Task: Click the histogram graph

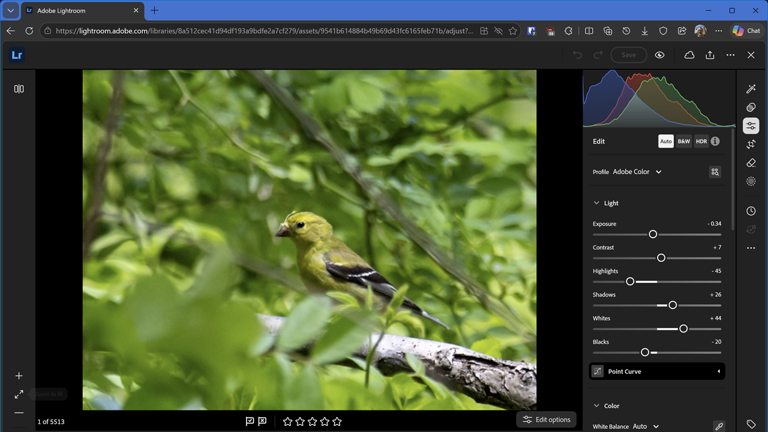Action: (x=659, y=98)
